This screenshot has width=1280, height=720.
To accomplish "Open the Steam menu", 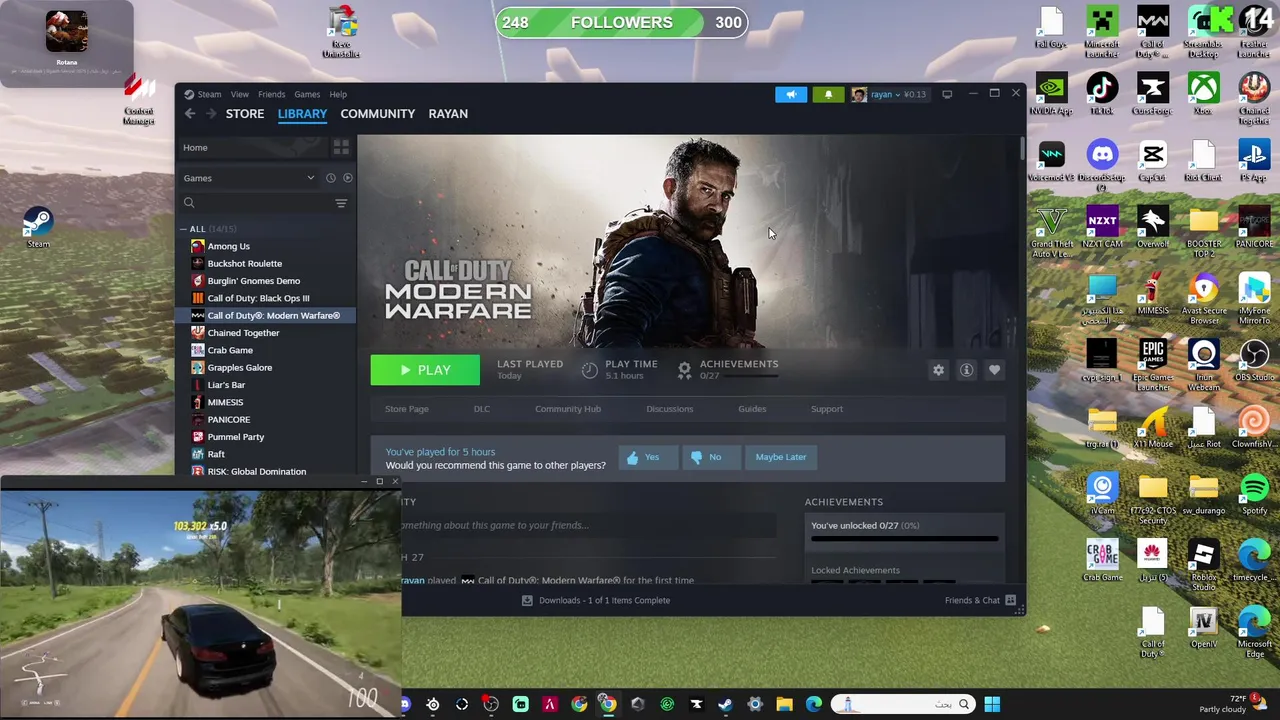I will 209,94.
